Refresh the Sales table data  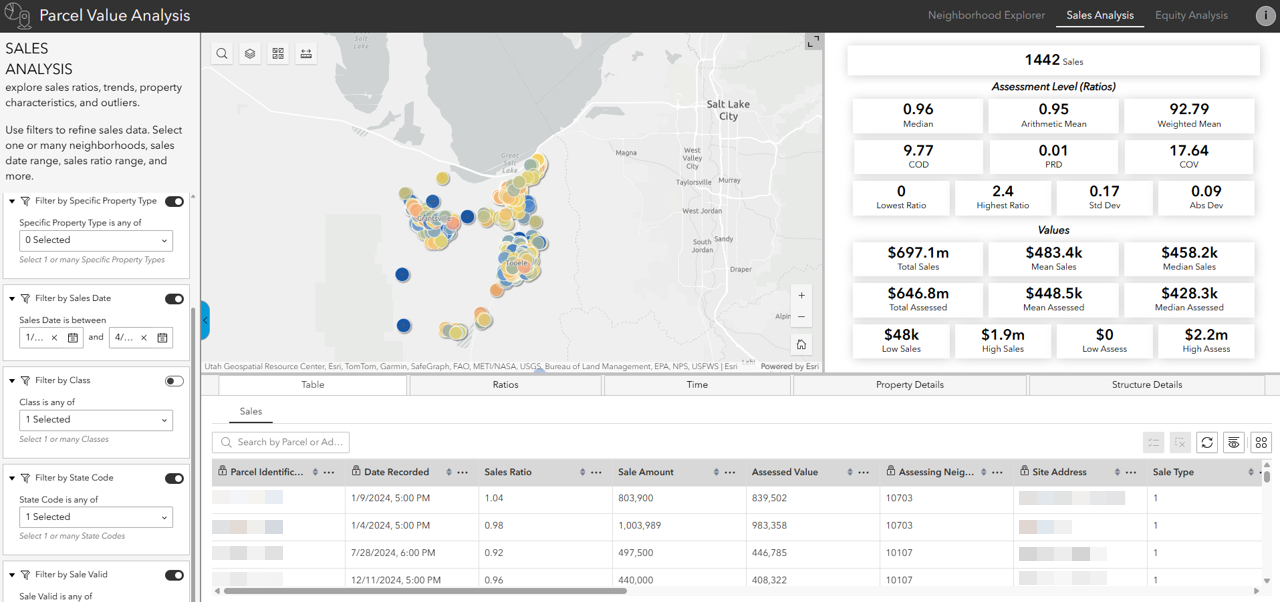[1207, 442]
